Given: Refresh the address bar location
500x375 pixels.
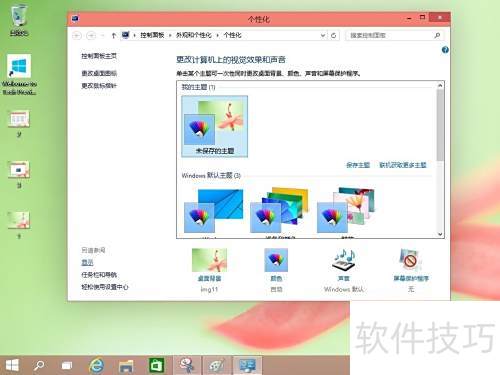Looking at the screenshot, I should 334,35.
